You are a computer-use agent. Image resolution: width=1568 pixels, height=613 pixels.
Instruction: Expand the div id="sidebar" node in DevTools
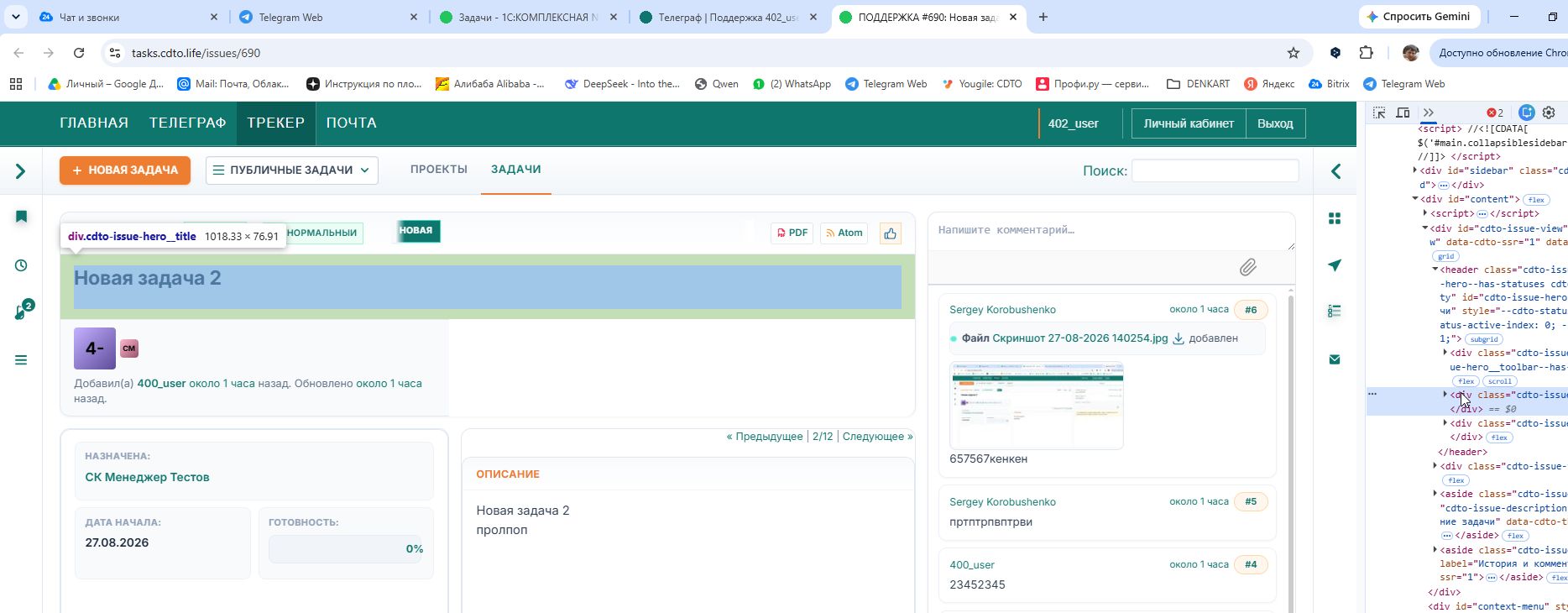pyautogui.click(x=1415, y=170)
